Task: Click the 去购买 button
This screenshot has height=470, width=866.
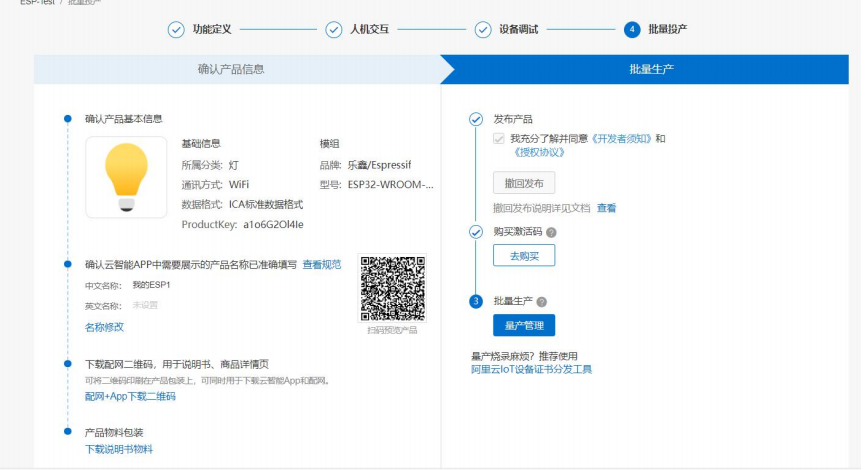Action: pyautogui.click(x=524, y=256)
